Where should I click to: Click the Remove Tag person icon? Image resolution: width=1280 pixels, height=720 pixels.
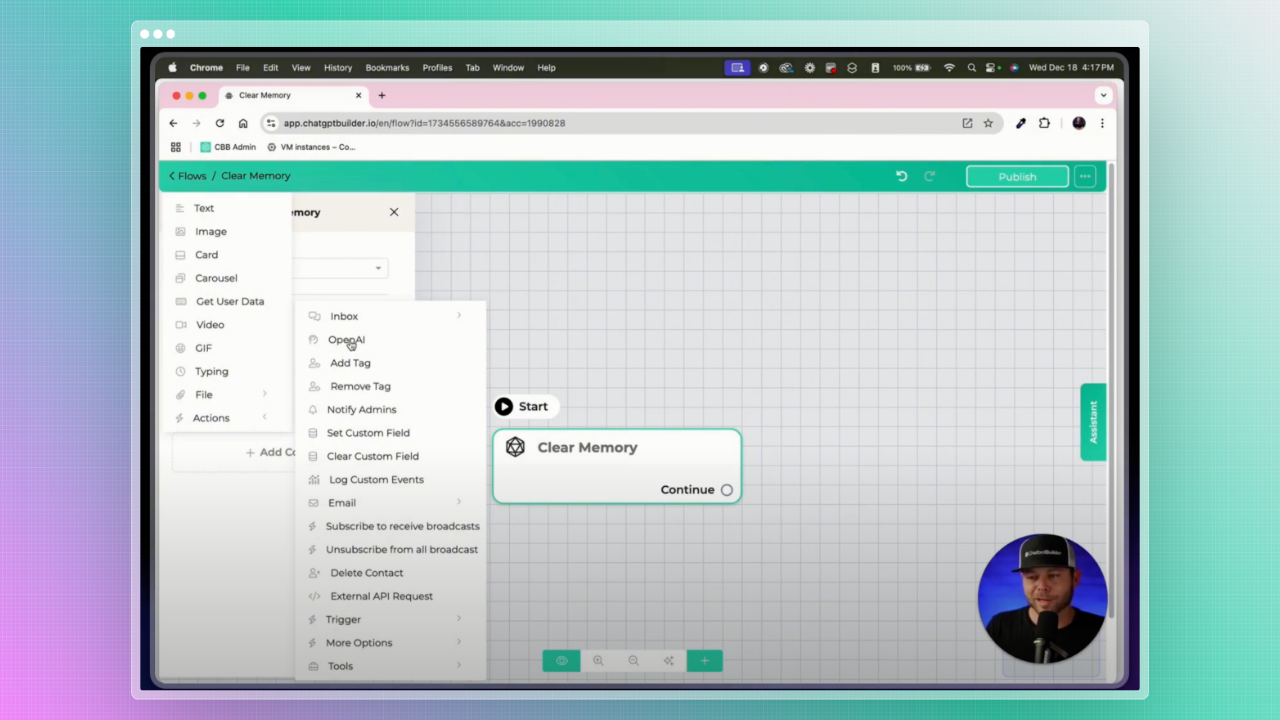314,386
